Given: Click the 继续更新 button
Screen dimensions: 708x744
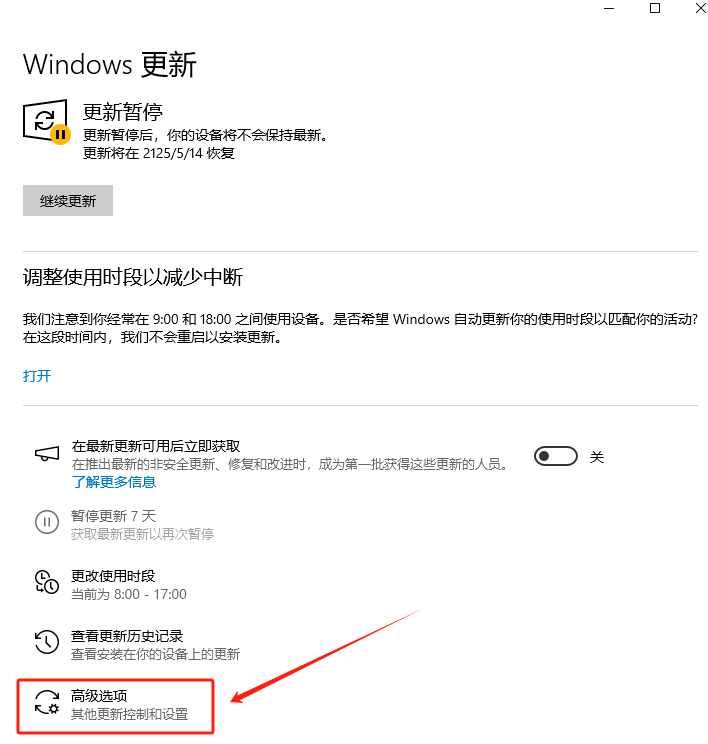Looking at the screenshot, I should pyautogui.click(x=68, y=201).
